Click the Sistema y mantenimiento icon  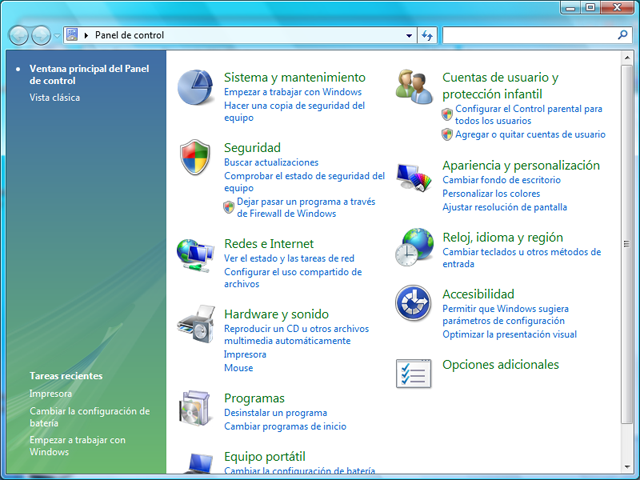195,89
